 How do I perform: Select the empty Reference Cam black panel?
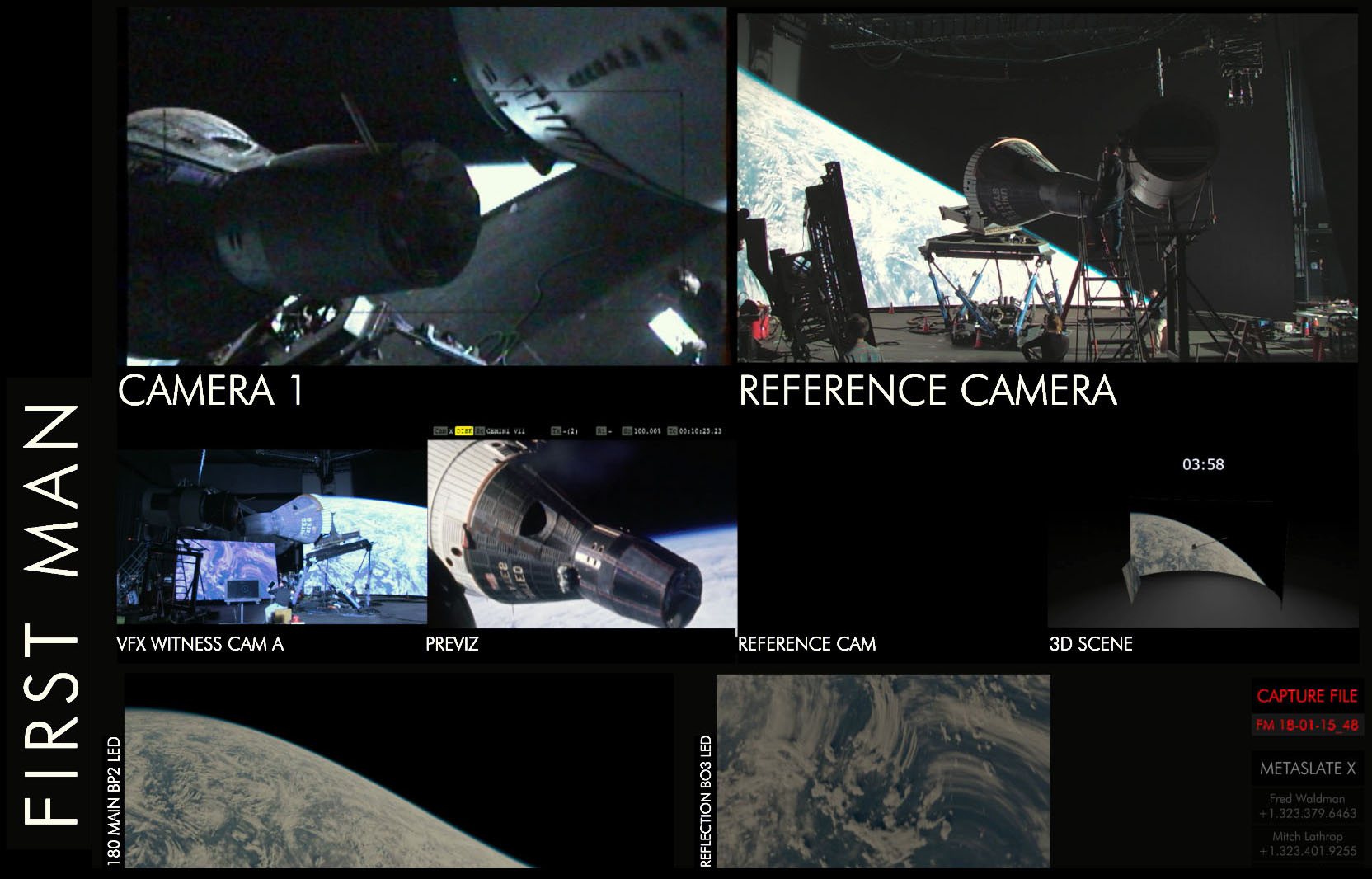[892, 537]
